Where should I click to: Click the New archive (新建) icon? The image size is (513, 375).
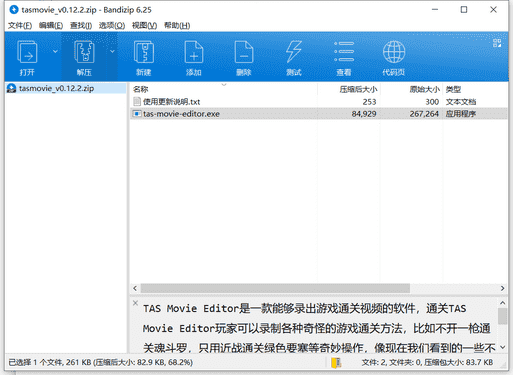point(144,52)
